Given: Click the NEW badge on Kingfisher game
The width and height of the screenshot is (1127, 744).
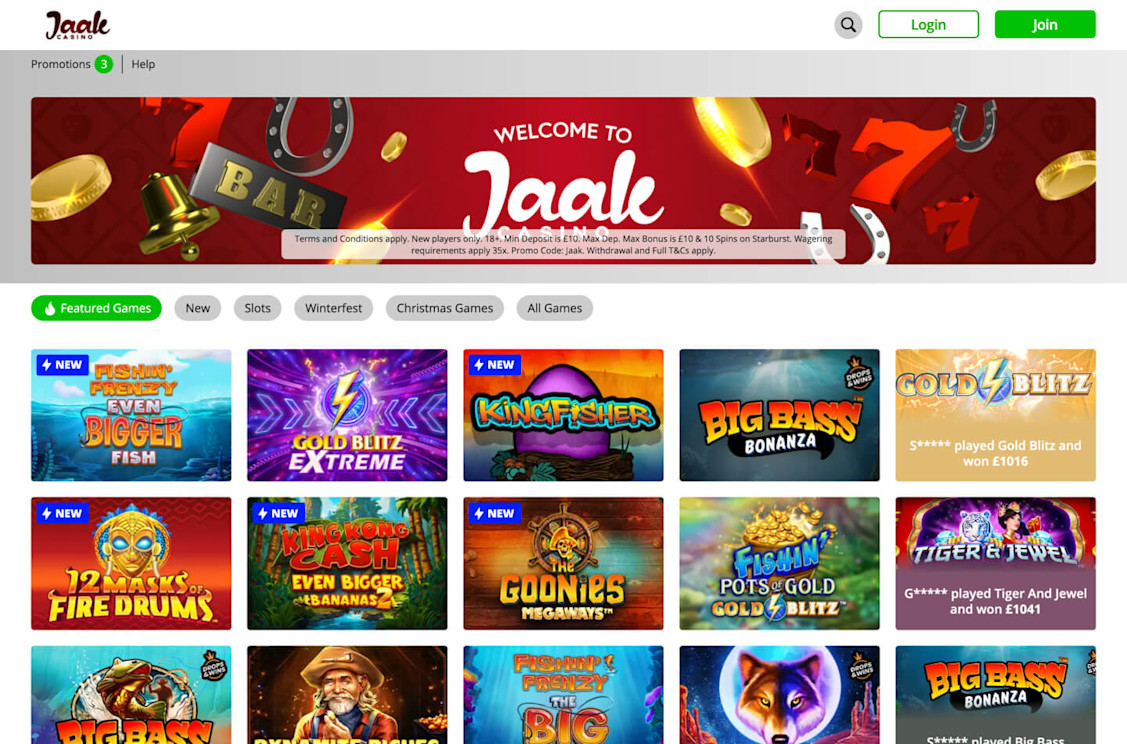Looking at the screenshot, I should pyautogui.click(x=494, y=364).
